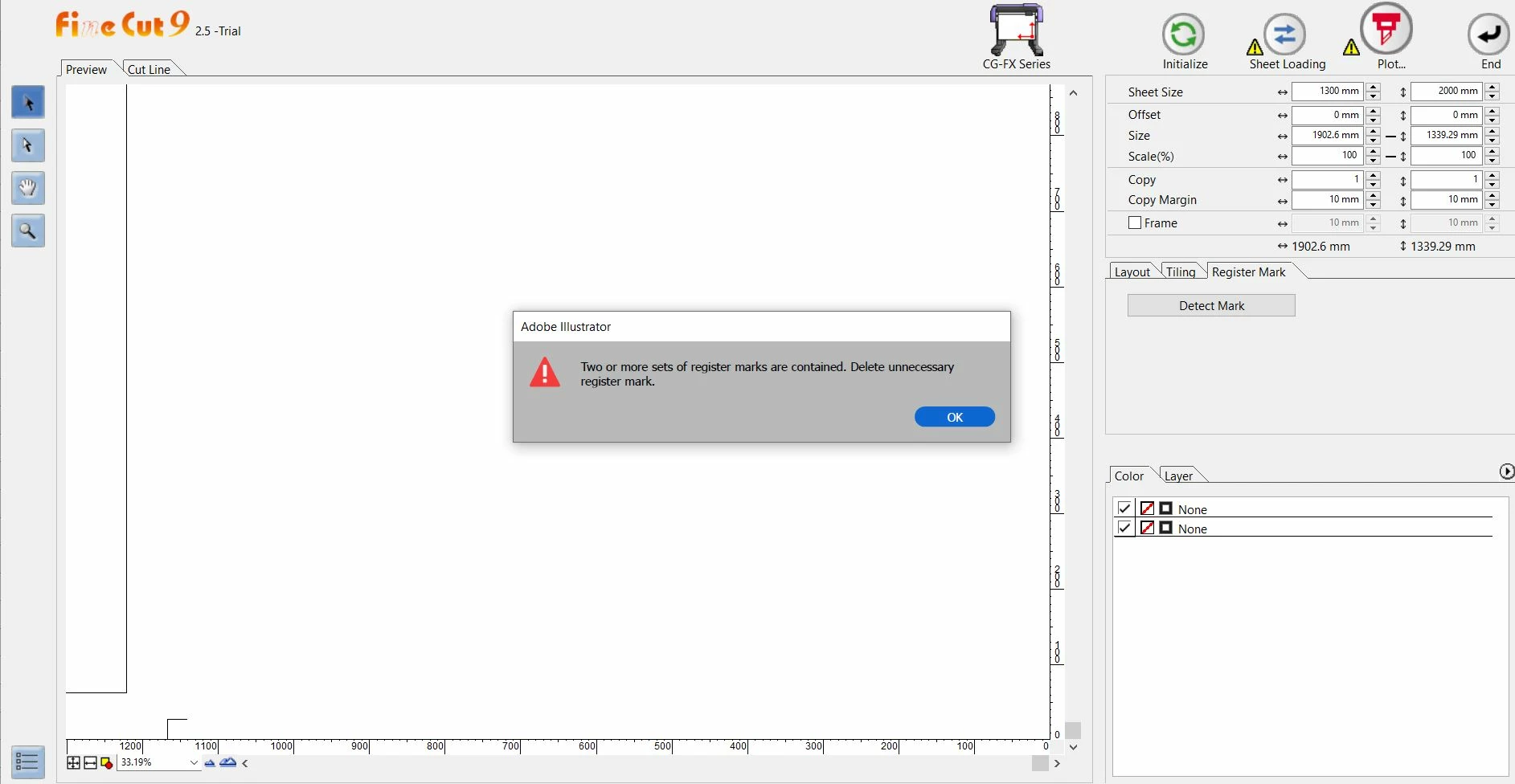Switch to the Layer tab

(1179, 476)
